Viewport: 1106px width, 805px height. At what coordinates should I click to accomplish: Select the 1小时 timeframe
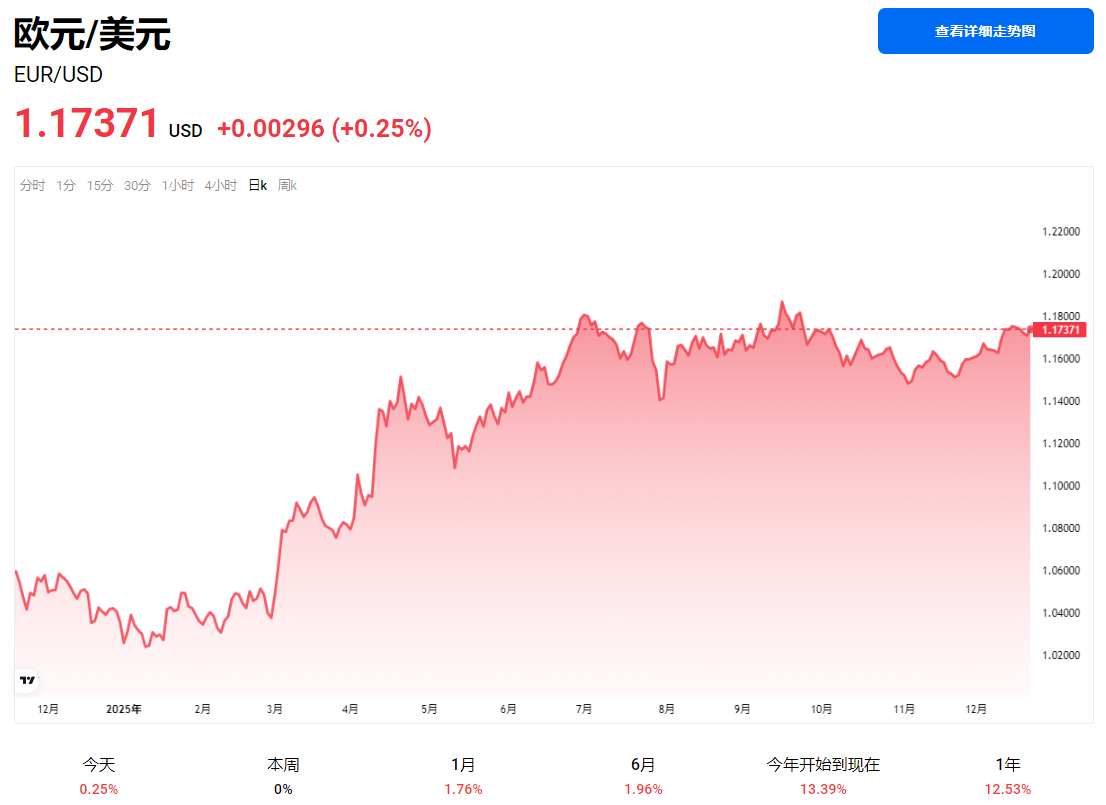(177, 185)
